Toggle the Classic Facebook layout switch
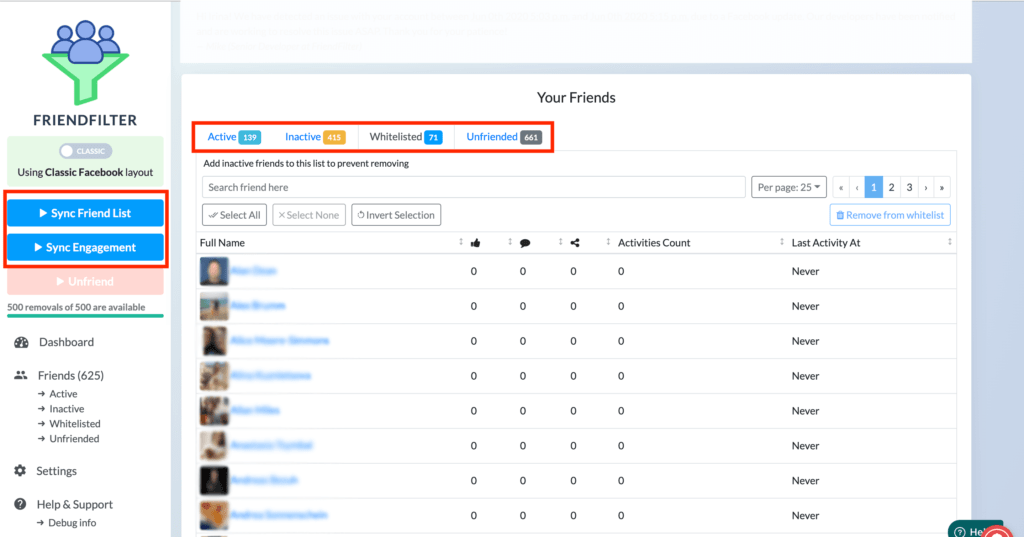 tap(84, 151)
